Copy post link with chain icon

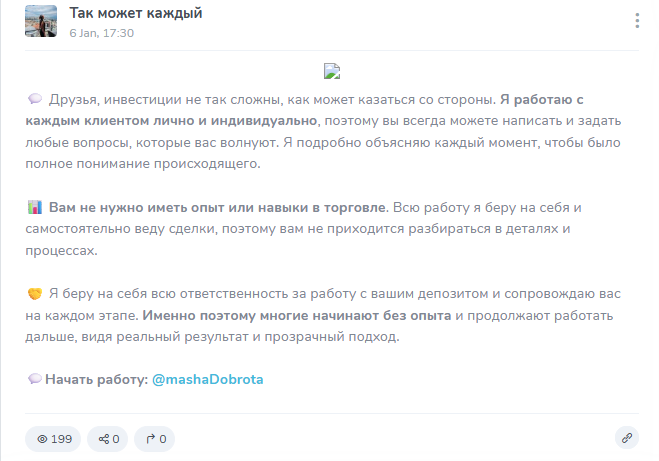pos(627,438)
